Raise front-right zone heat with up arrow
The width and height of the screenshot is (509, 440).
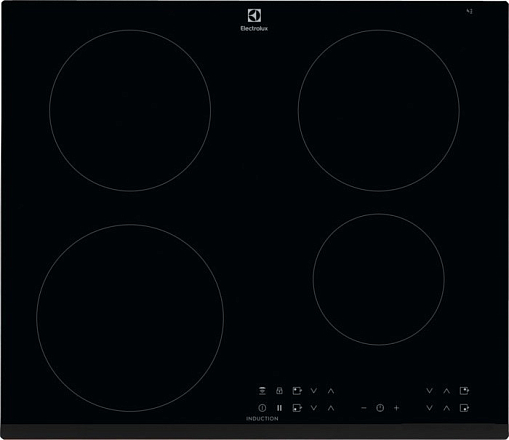click(447, 408)
